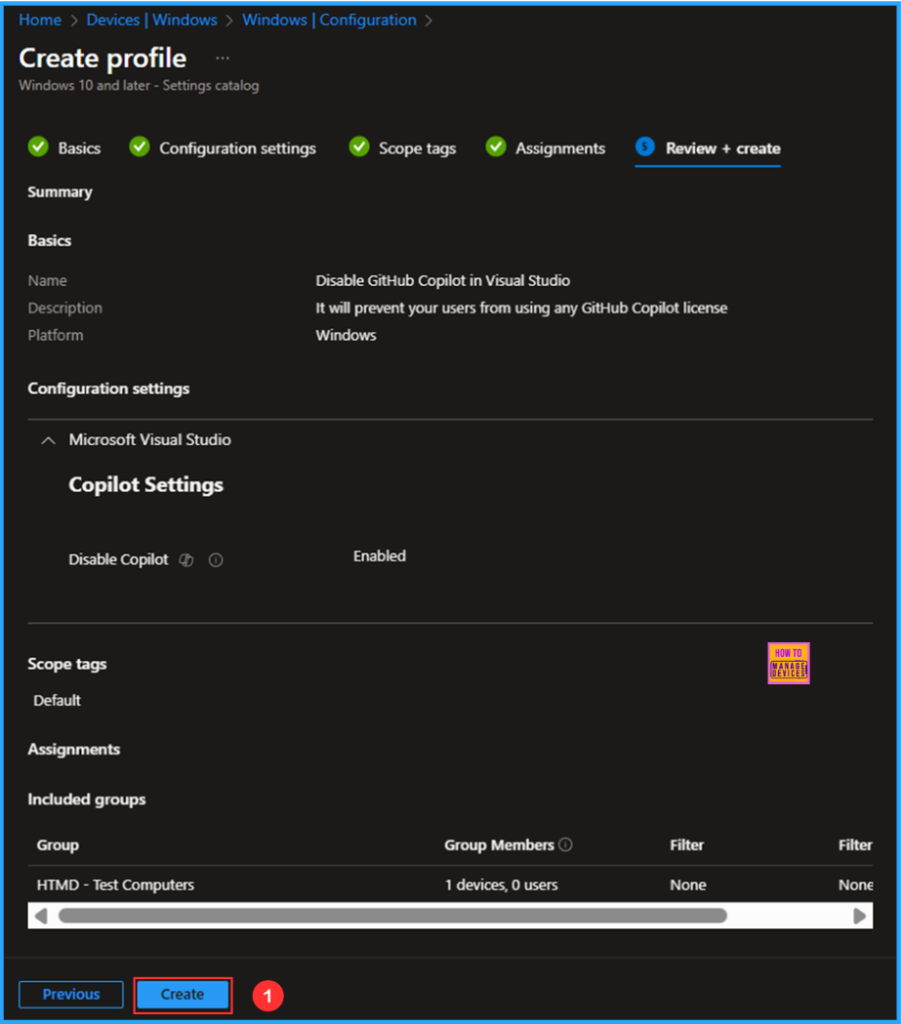The image size is (901, 1024).
Task: Open the ellipsis menu beside Create profile
Action: click(223, 58)
